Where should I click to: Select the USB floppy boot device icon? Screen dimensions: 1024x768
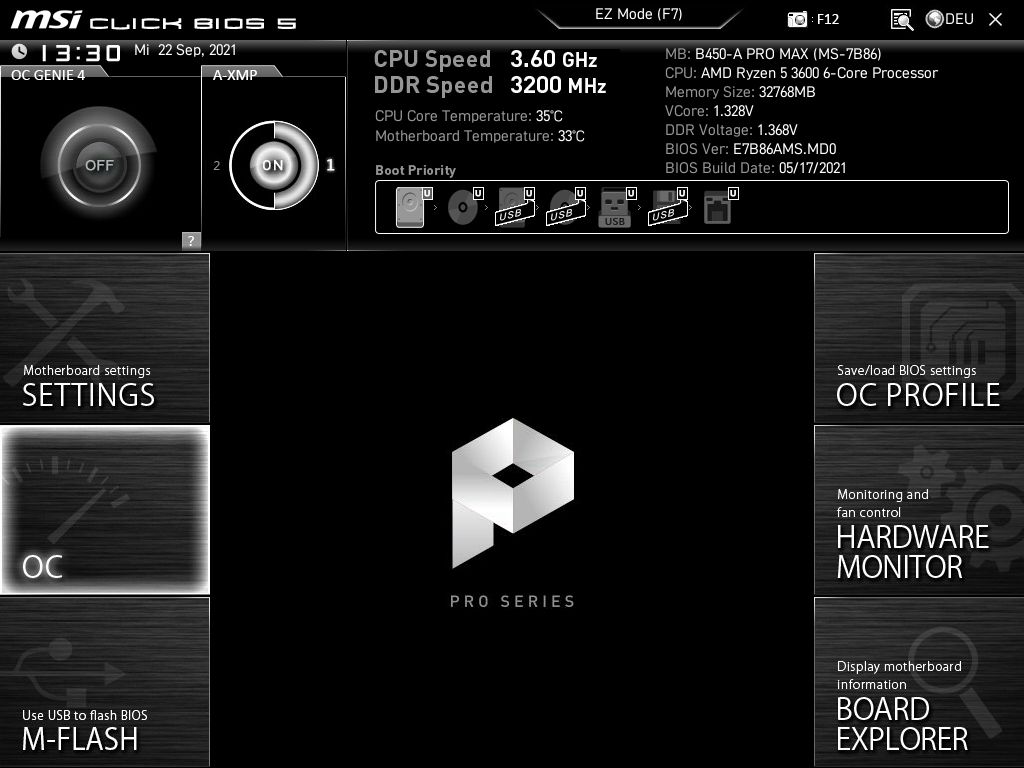pos(668,207)
